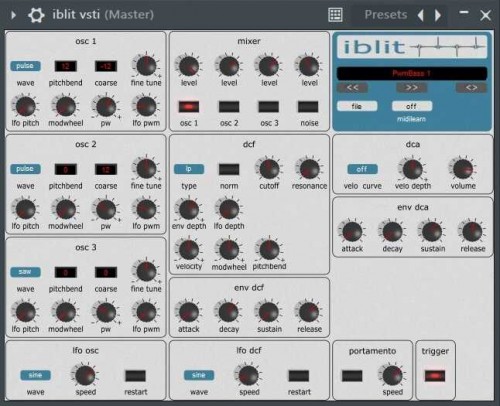
Task: Expand the plugin options arrow at top-left
Action: click(13, 15)
